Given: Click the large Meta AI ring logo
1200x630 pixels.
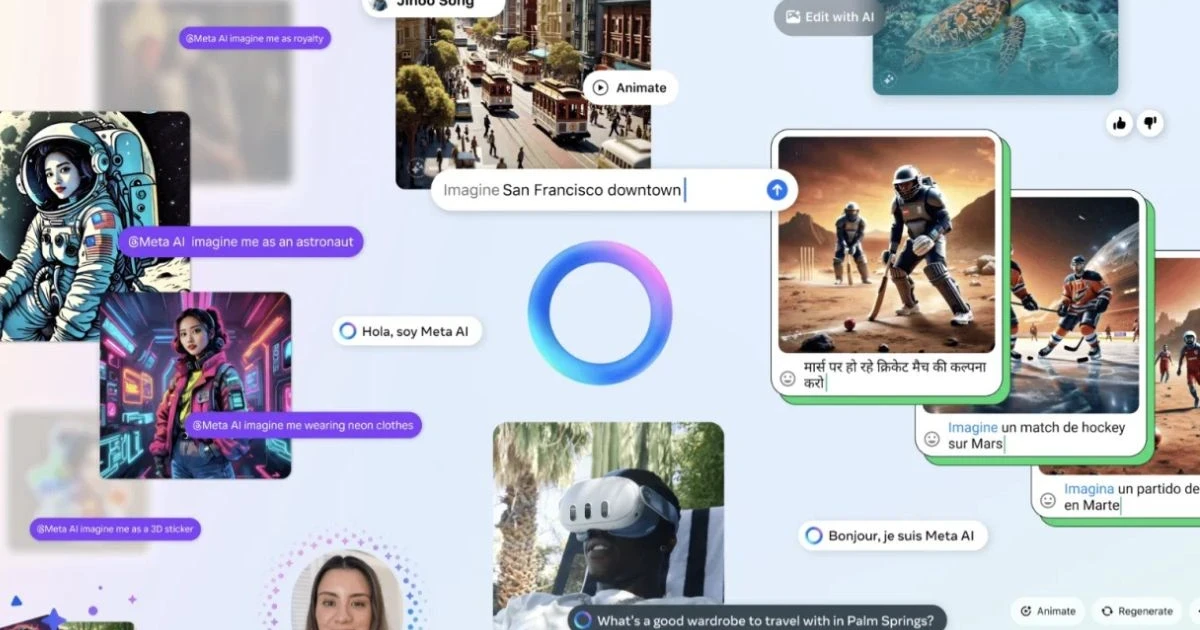Looking at the screenshot, I should pos(600,312).
